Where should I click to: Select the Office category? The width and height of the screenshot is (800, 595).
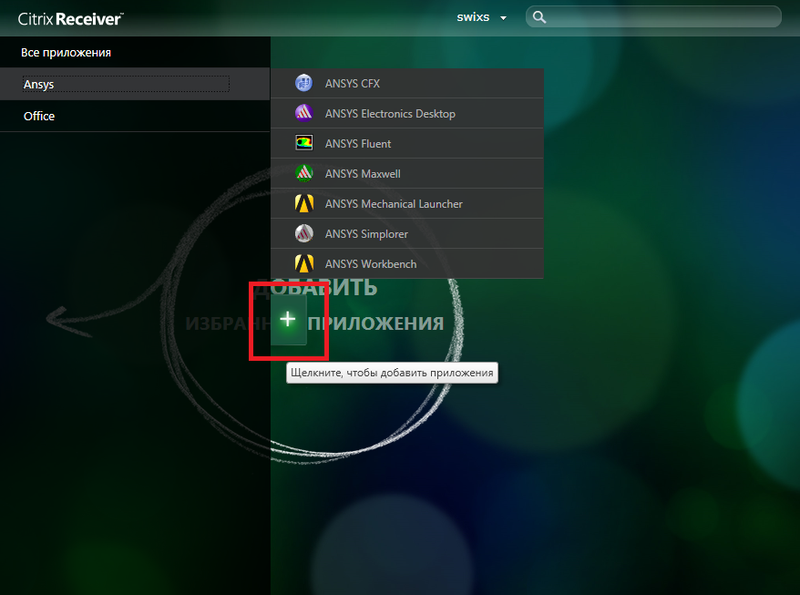click(135, 116)
